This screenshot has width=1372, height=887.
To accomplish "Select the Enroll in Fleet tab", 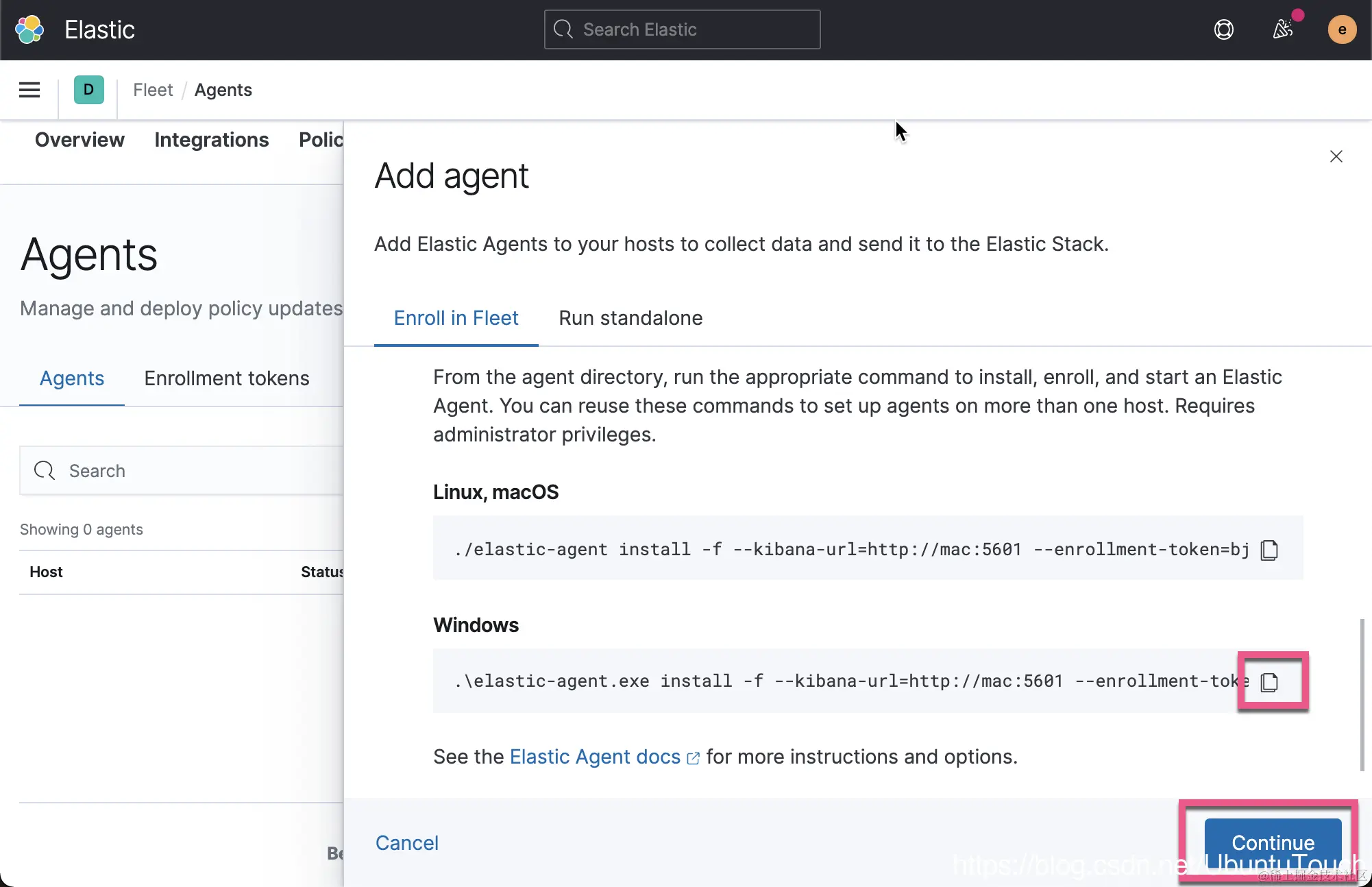I will point(456,318).
